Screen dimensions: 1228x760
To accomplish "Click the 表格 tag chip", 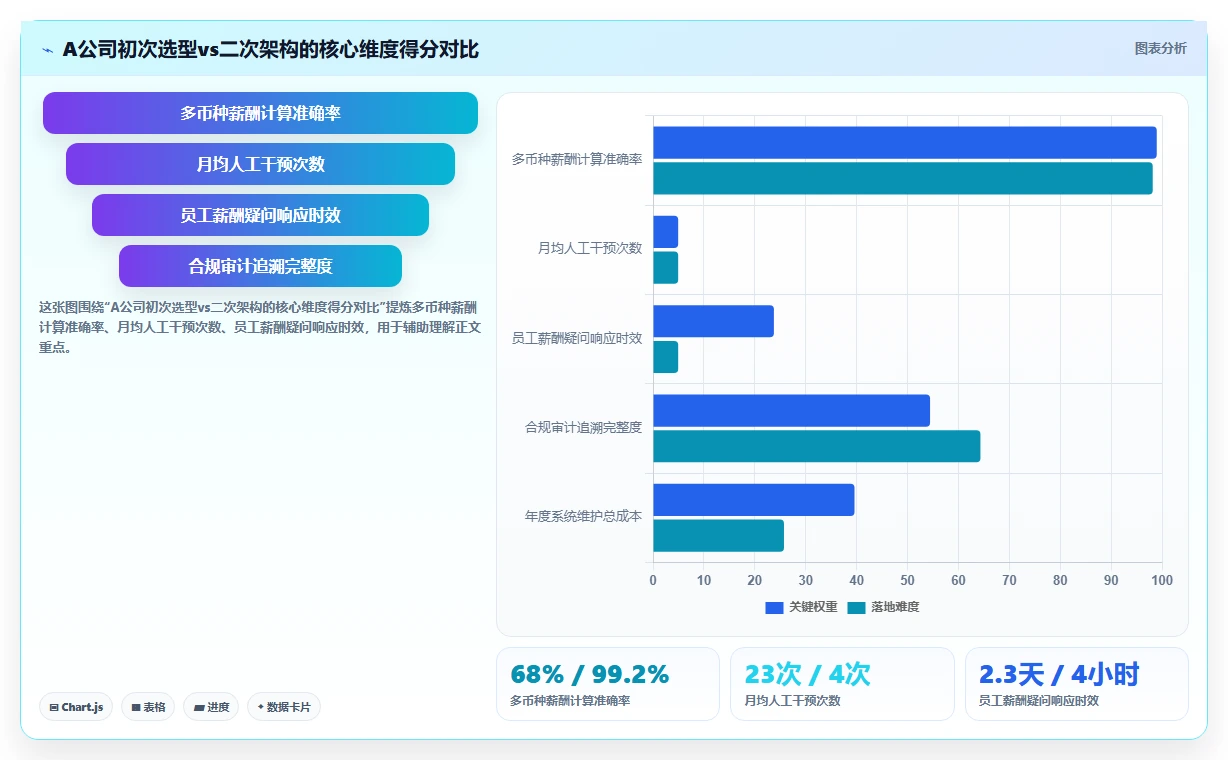I will (148, 707).
